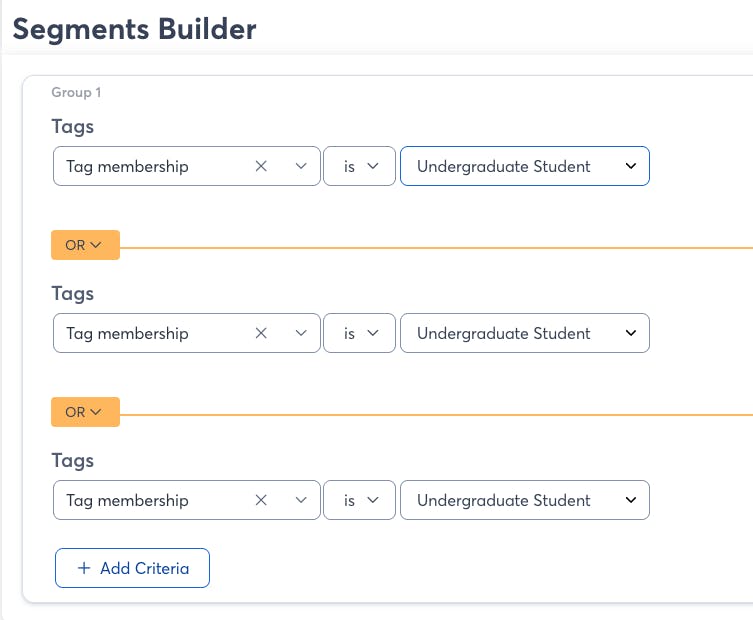This screenshot has width=753, height=620.
Task: Click "Tag membership" text in second row
Action: [127, 334]
